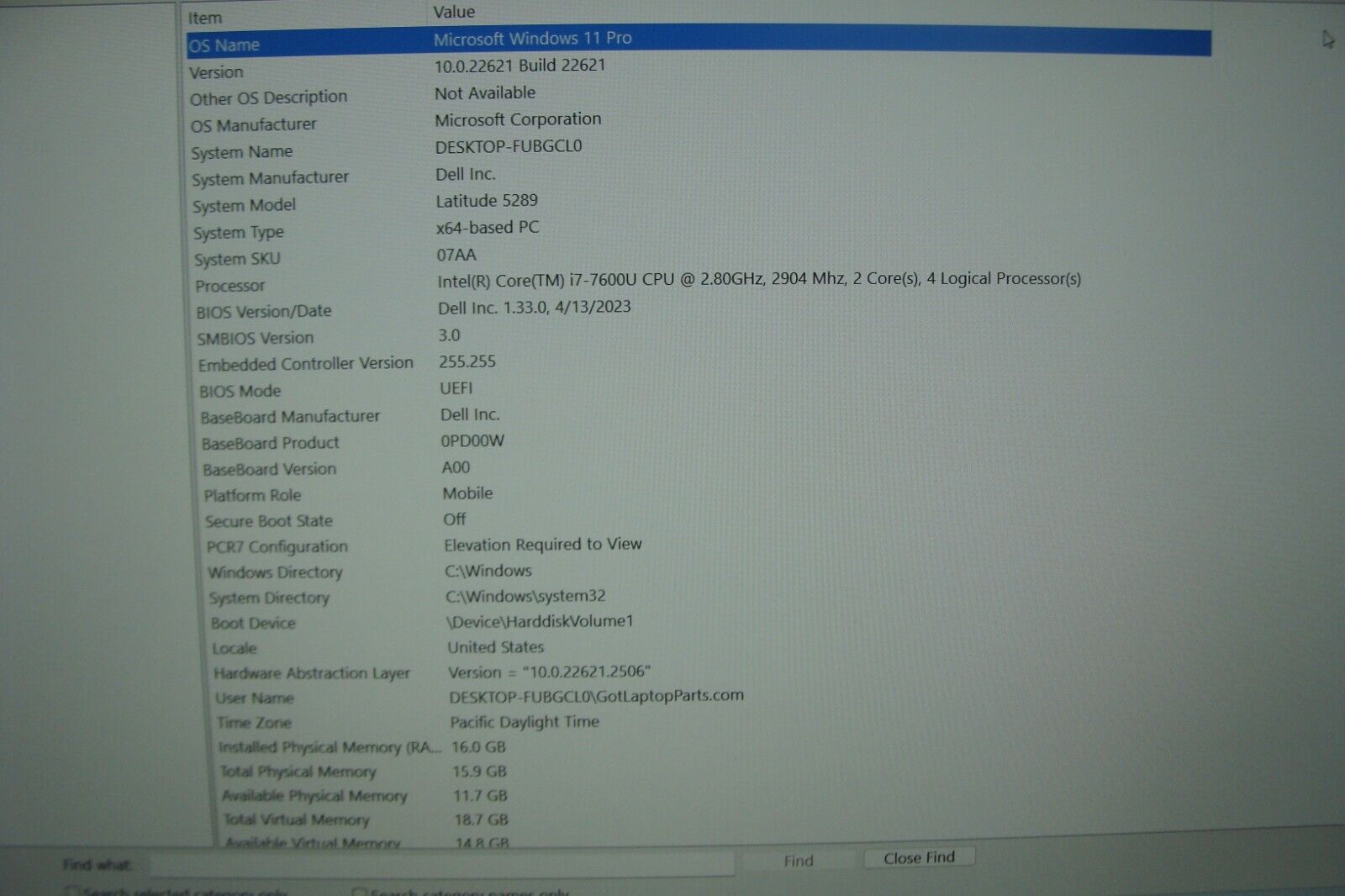Click the Microsoft Corporation value

pyautogui.click(x=518, y=119)
